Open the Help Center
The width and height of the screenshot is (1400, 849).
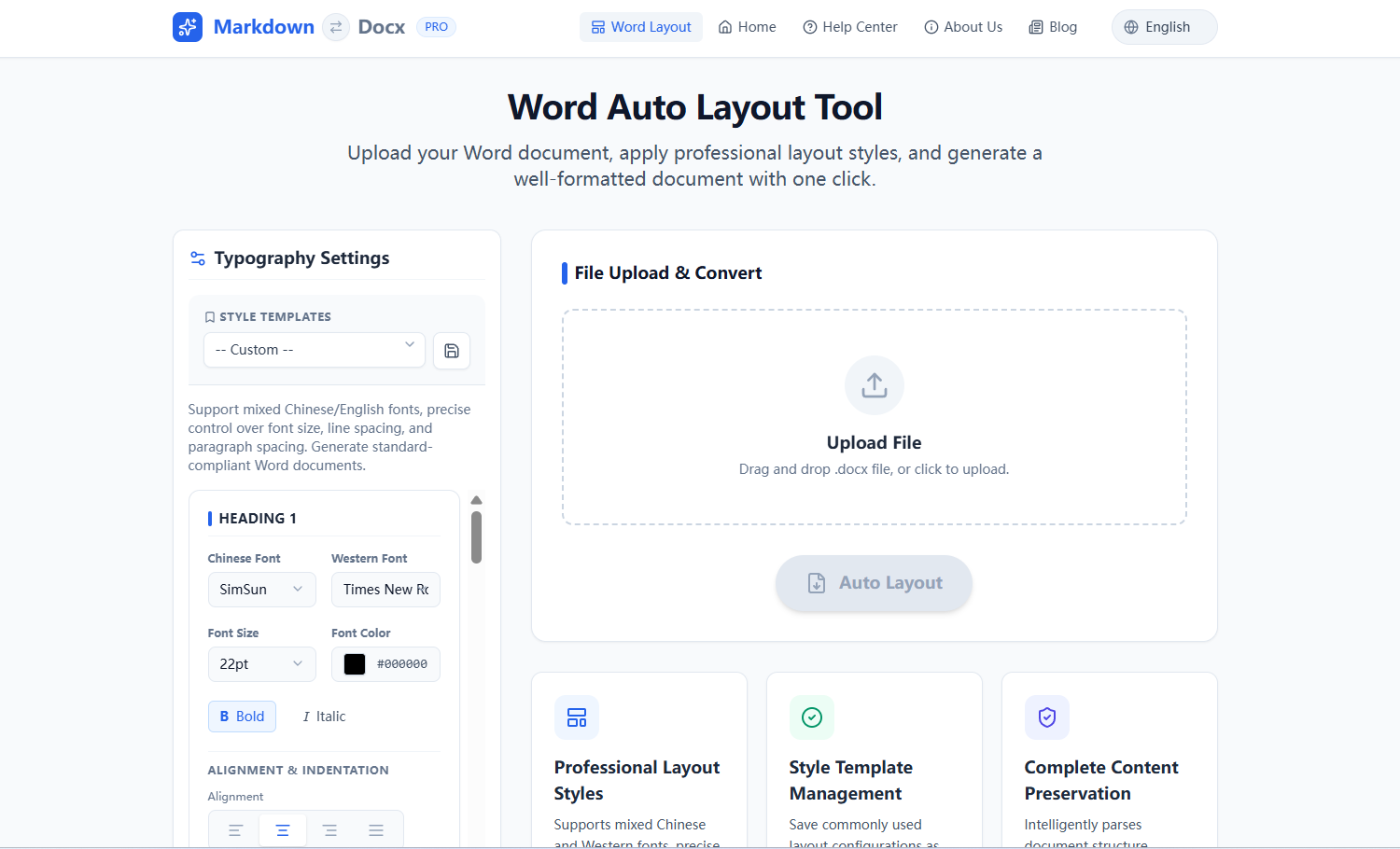[x=850, y=27]
